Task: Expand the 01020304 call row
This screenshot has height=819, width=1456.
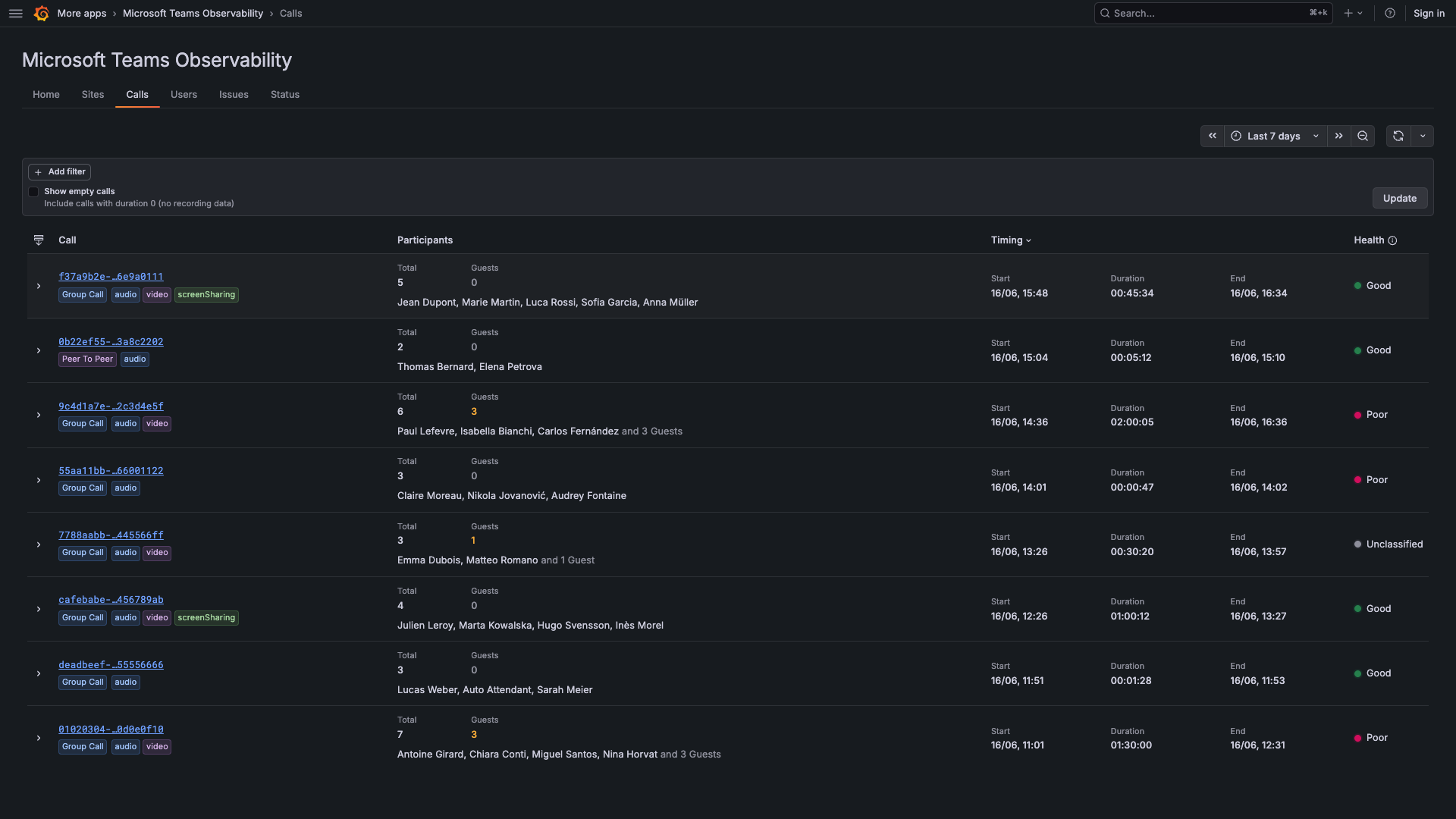Action: pos(39,739)
